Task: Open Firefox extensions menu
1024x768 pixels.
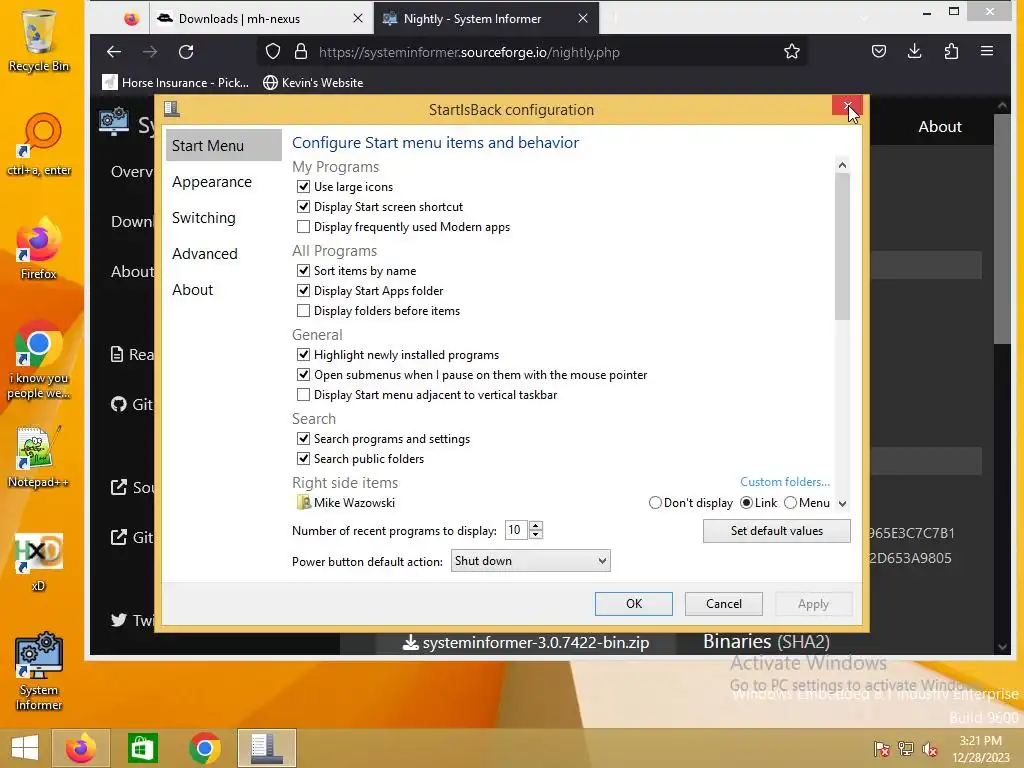Action: (952, 52)
